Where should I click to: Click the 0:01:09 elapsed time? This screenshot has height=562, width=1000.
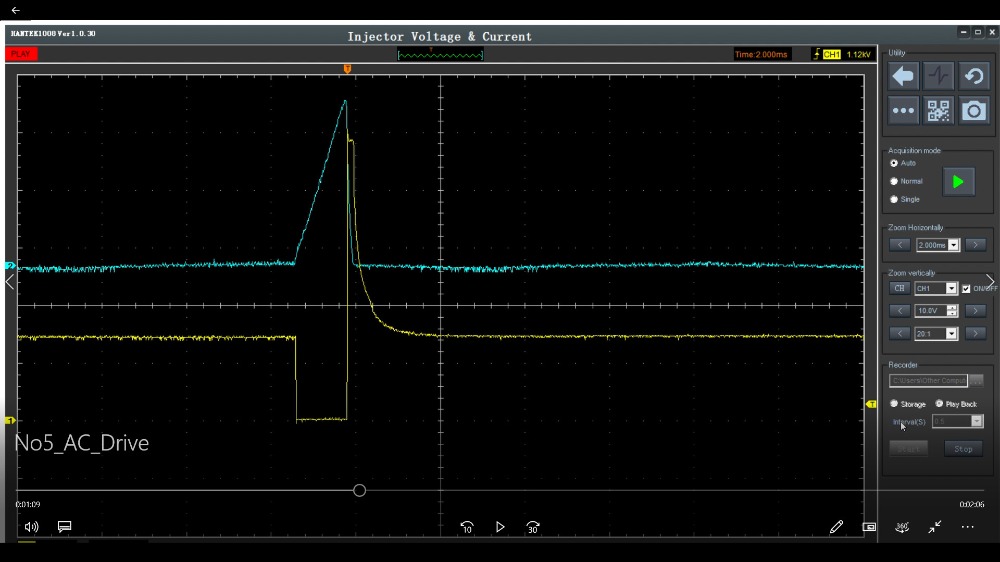[x=27, y=505]
